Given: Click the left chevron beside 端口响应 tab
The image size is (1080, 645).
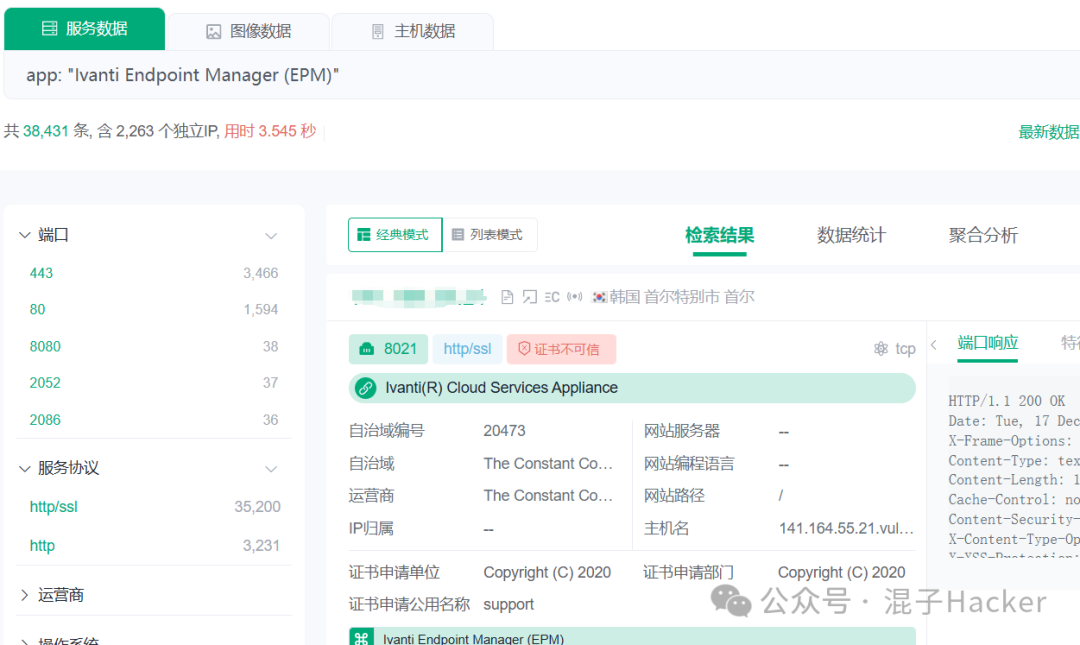Looking at the screenshot, I should tap(935, 345).
